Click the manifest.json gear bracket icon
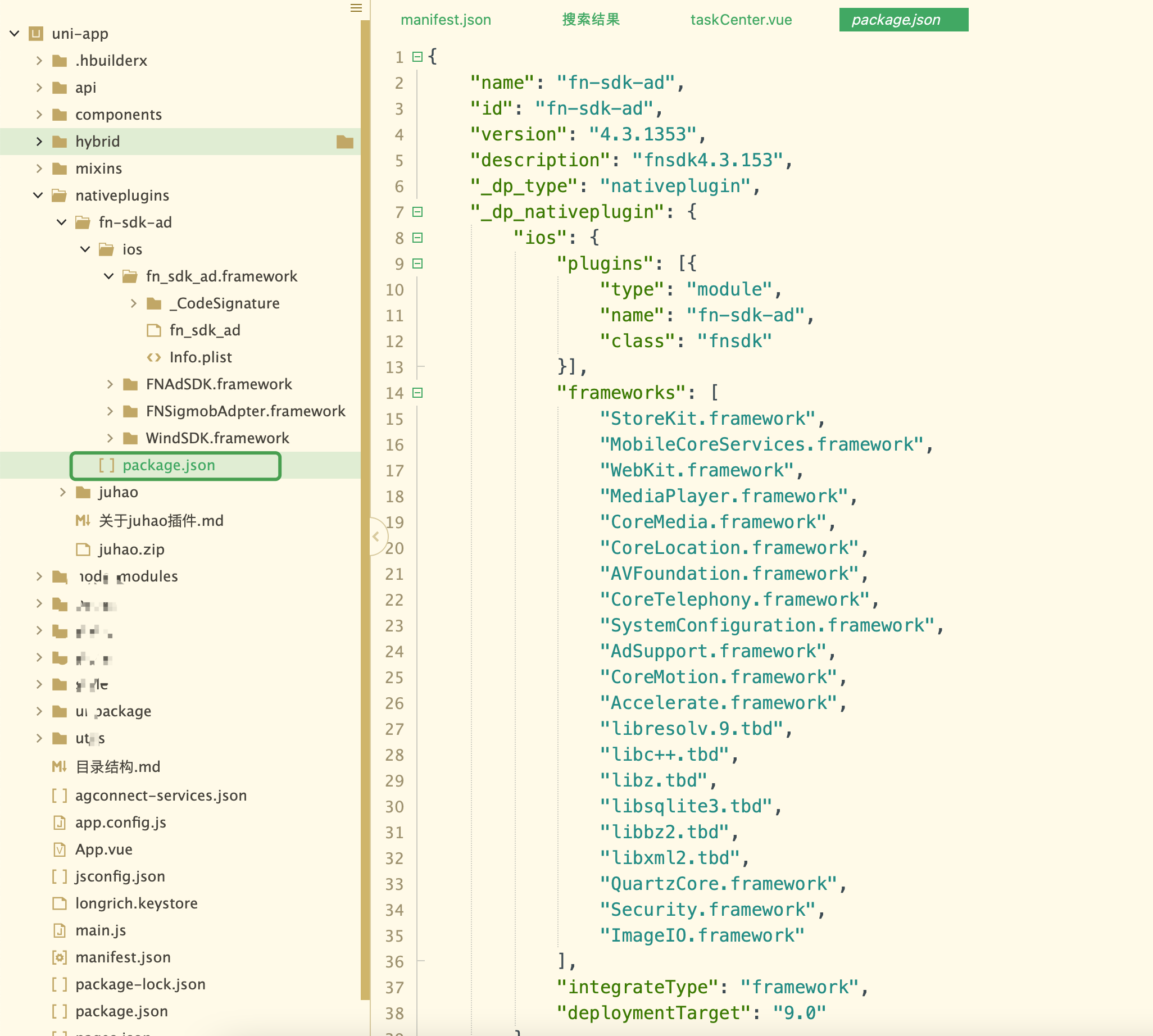The image size is (1153, 1036). click(59, 957)
